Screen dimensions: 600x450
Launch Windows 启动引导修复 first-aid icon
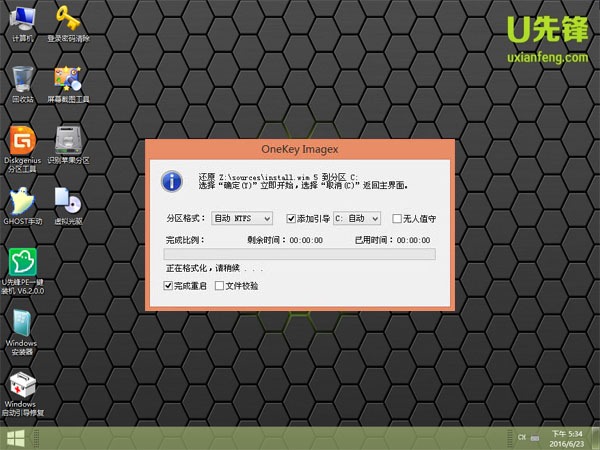(22, 394)
